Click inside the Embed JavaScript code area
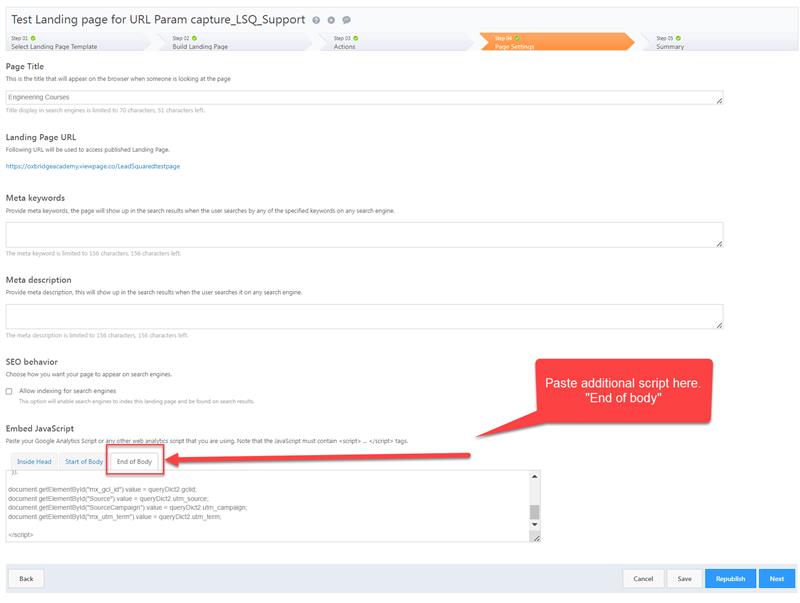 point(268,506)
